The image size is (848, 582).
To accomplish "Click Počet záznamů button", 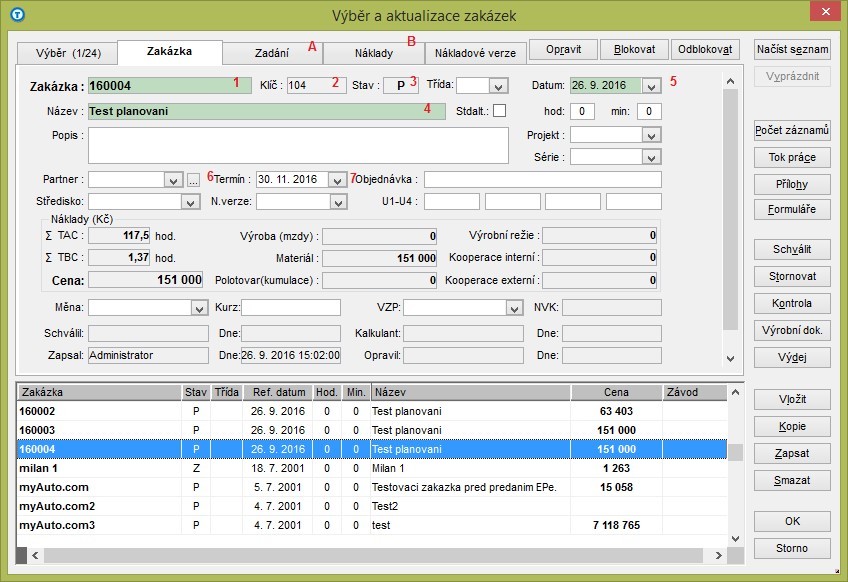I will click(x=792, y=130).
